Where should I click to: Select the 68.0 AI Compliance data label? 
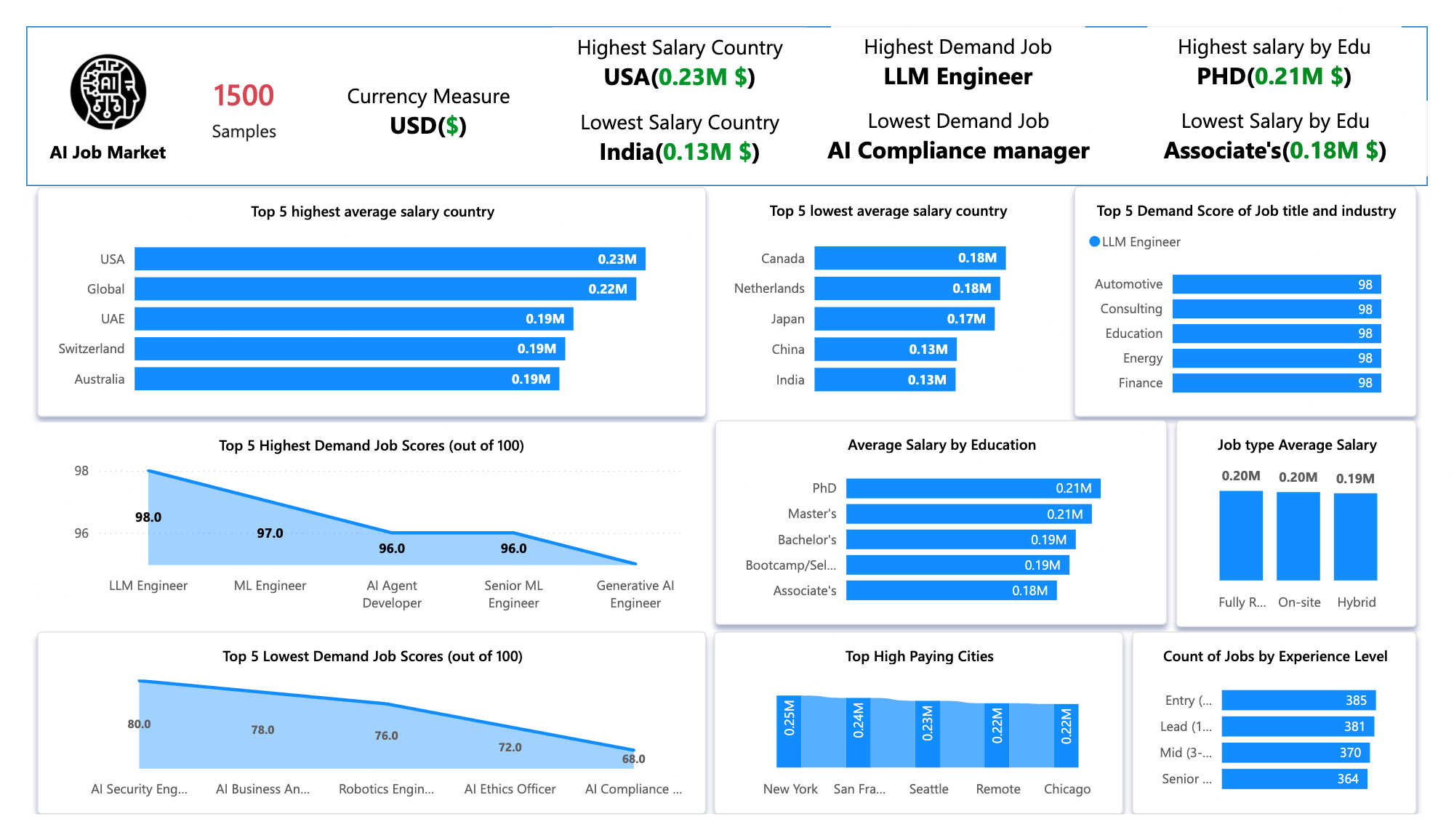pos(633,759)
